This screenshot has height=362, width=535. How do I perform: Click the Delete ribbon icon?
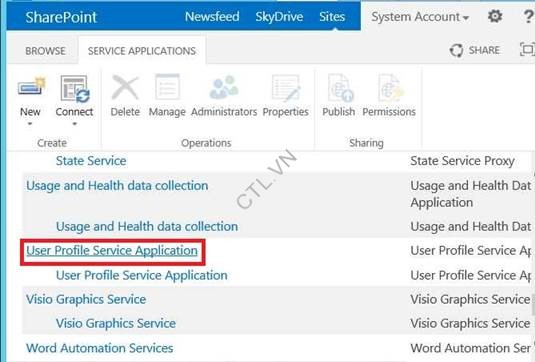point(125,87)
